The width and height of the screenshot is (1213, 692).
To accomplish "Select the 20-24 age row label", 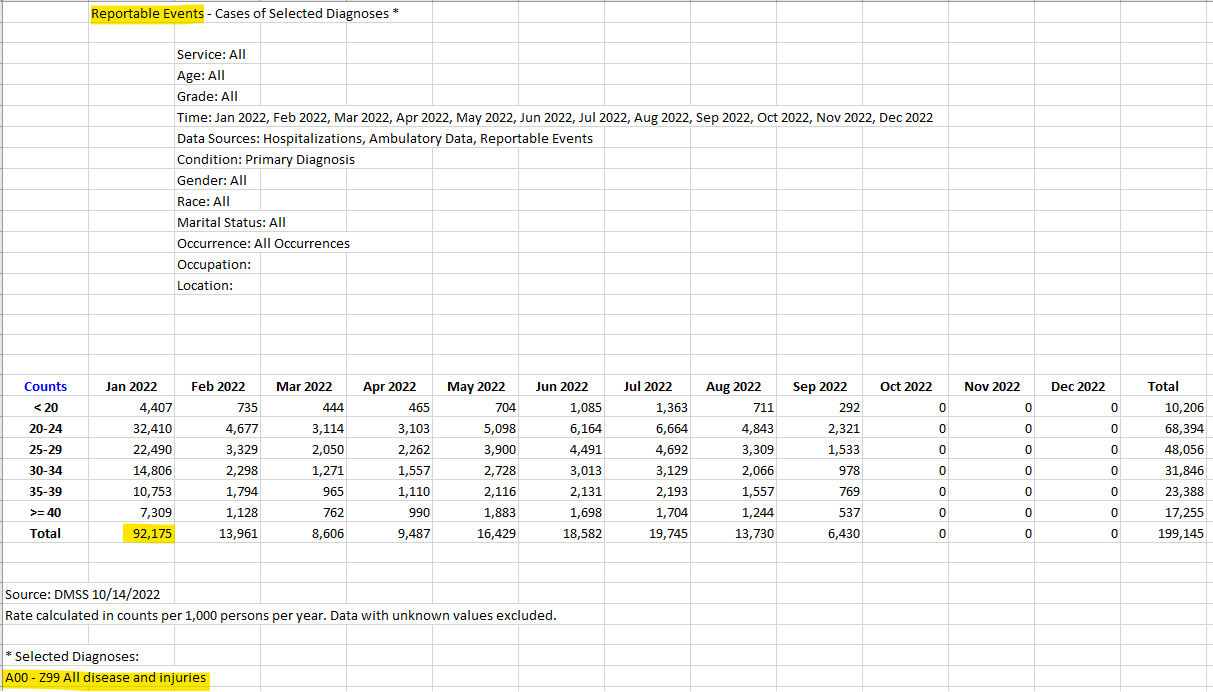I will [46, 428].
